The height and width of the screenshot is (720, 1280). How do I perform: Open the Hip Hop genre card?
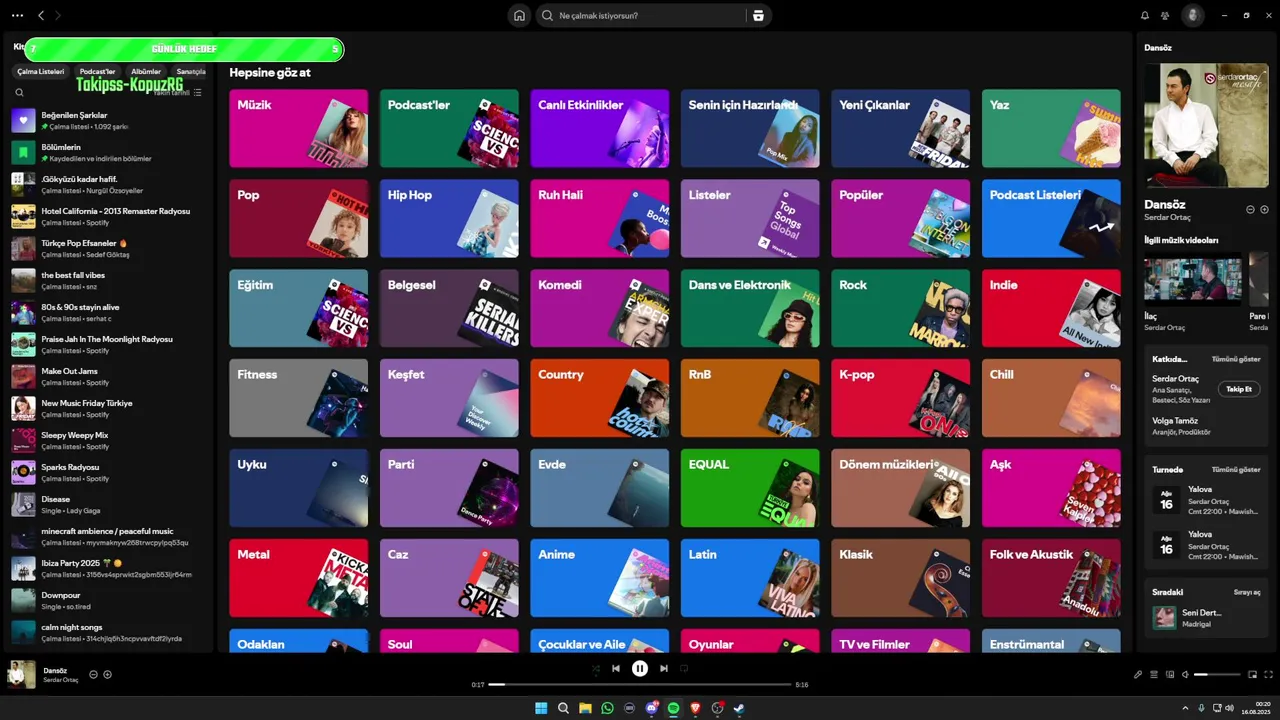449,218
